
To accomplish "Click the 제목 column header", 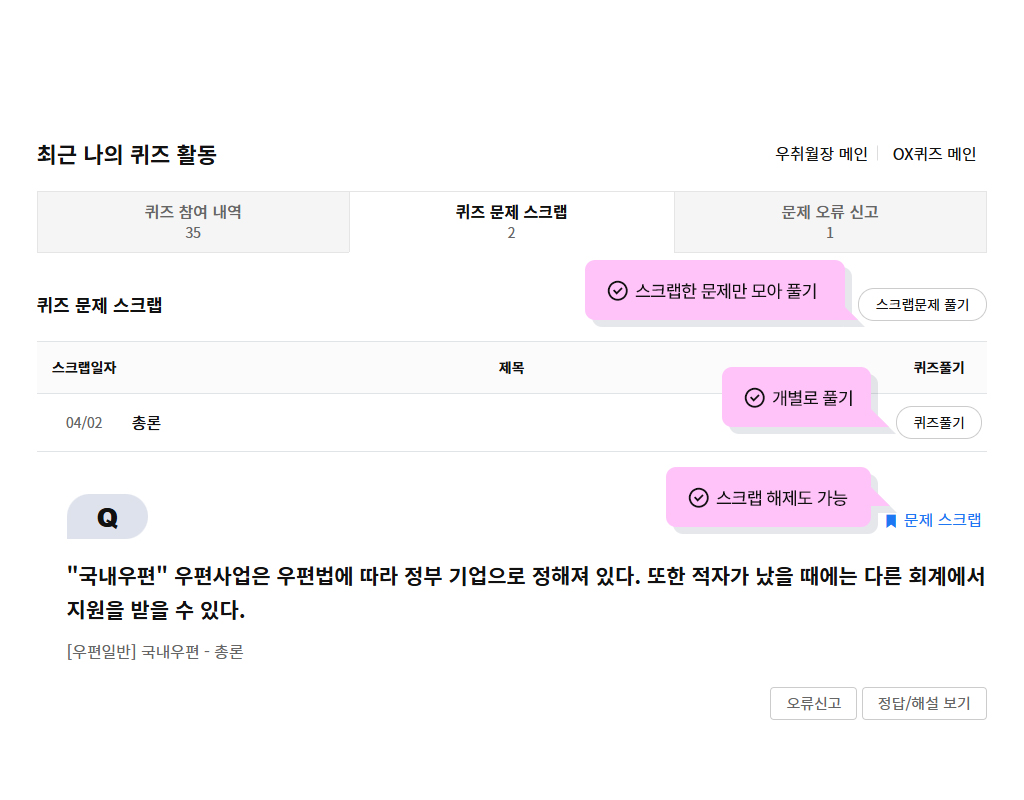I will (511, 368).
